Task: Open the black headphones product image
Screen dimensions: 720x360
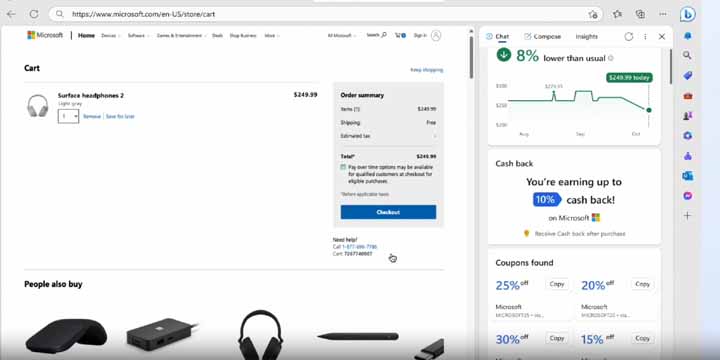Action: pos(260,334)
